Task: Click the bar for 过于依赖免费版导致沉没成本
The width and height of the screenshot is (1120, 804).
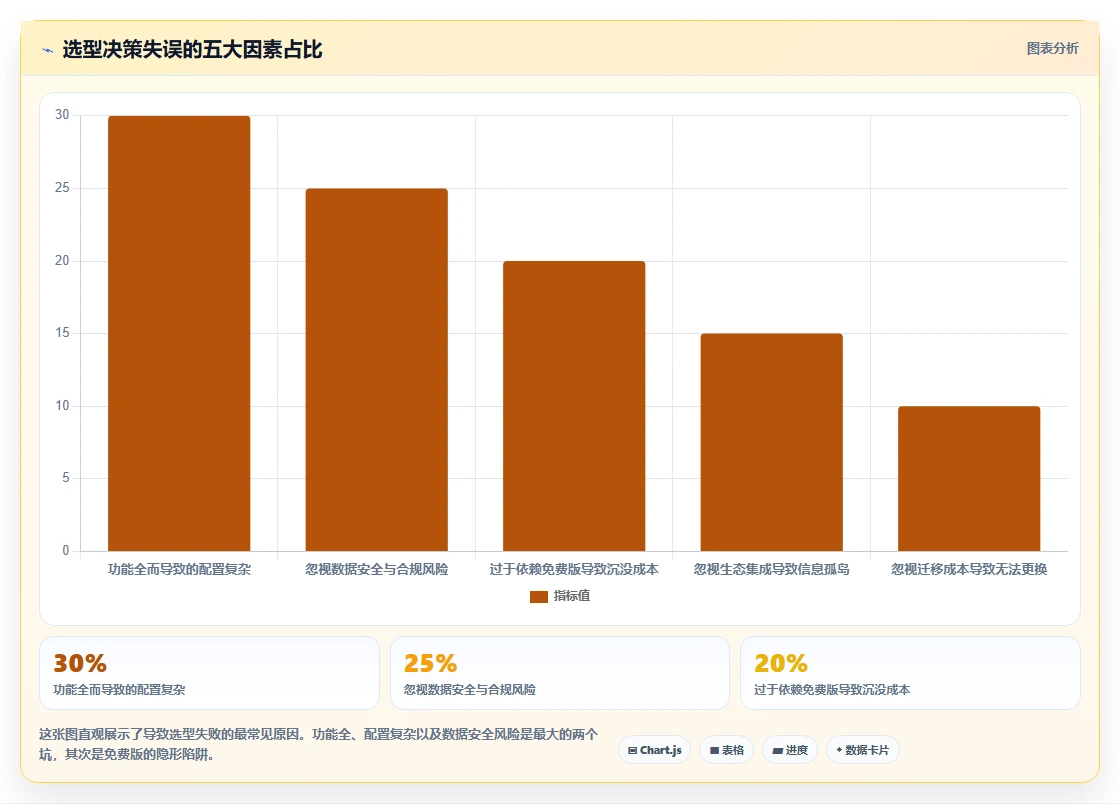Action: point(574,406)
